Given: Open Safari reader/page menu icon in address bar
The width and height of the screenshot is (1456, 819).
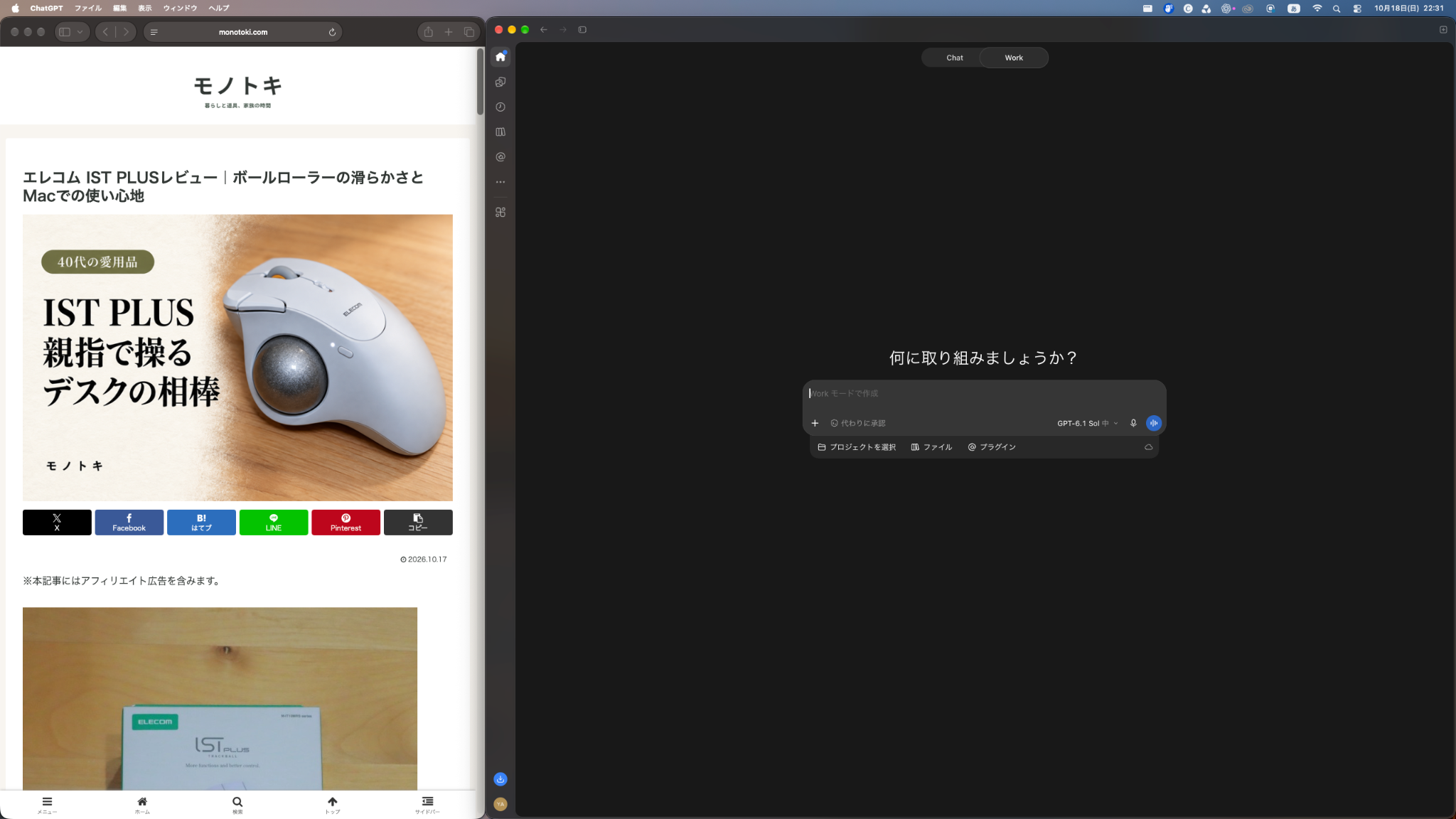Looking at the screenshot, I should (154, 32).
